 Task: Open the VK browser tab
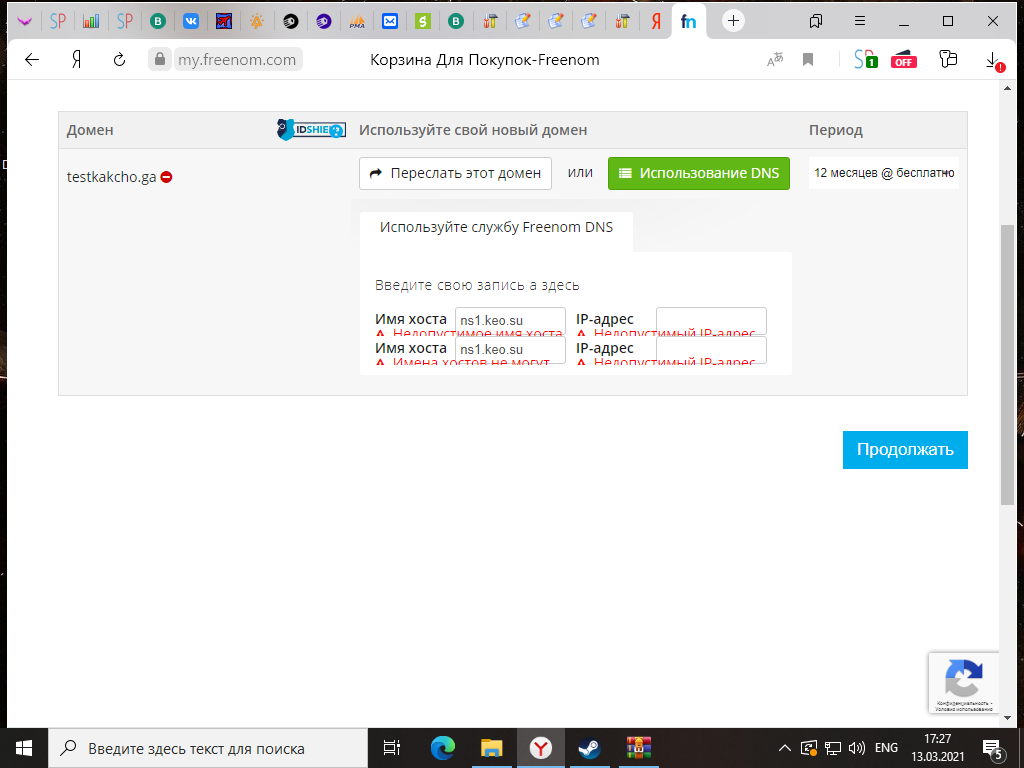(x=191, y=21)
